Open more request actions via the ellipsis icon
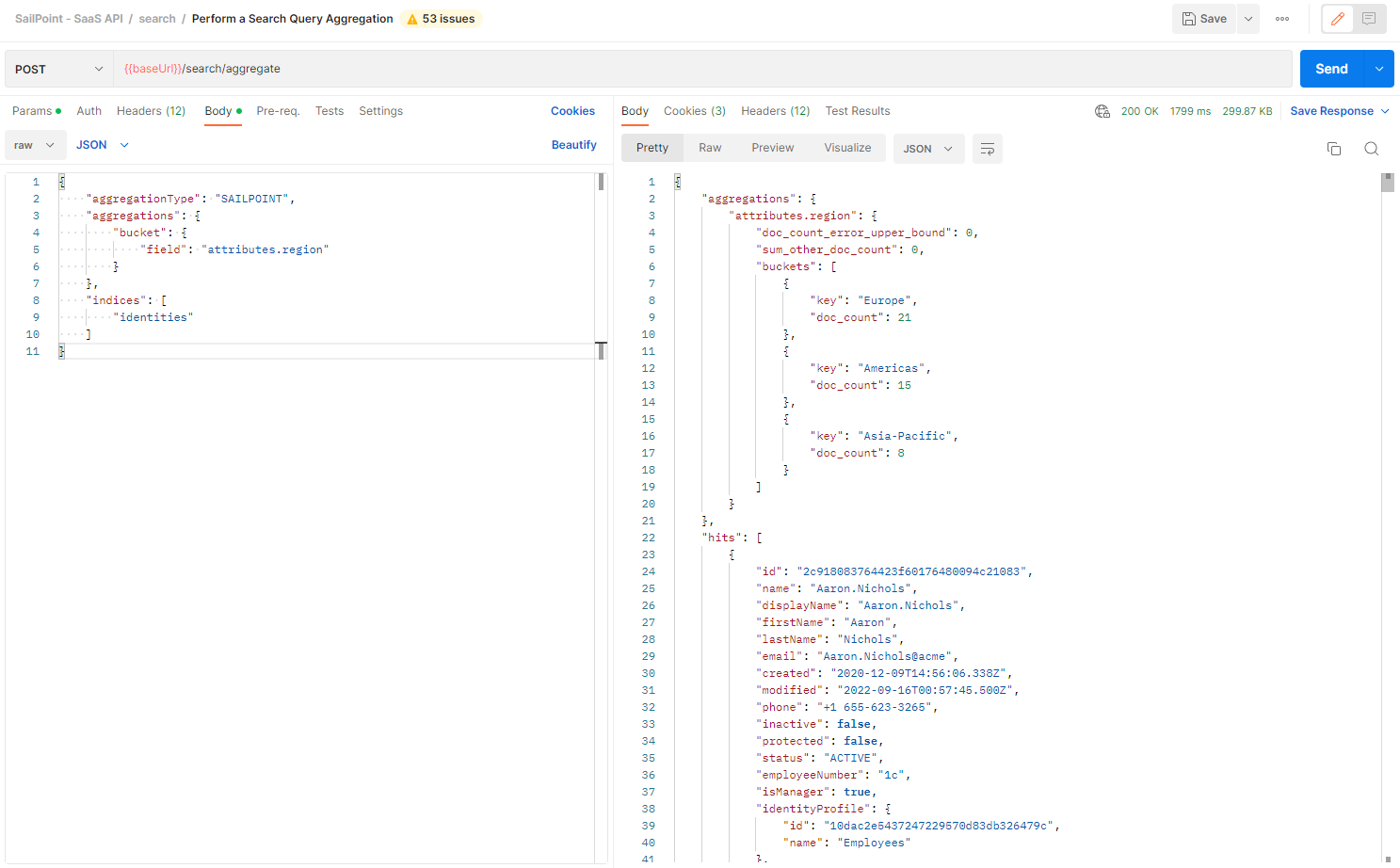The height and width of the screenshot is (868, 1400). [x=1281, y=18]
